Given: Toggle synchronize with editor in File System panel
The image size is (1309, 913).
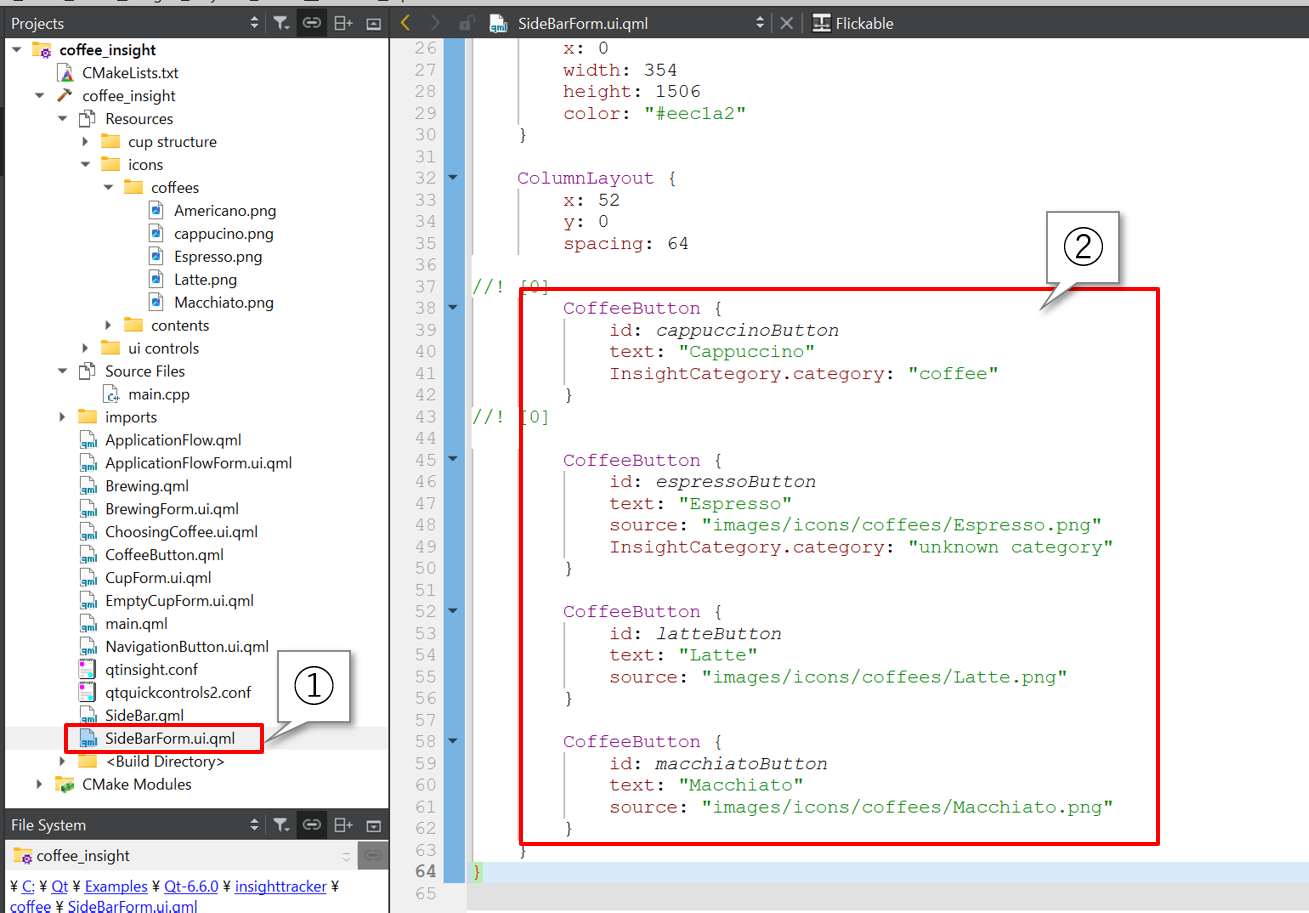Looking at the screenshot, I should coord(312,825).
